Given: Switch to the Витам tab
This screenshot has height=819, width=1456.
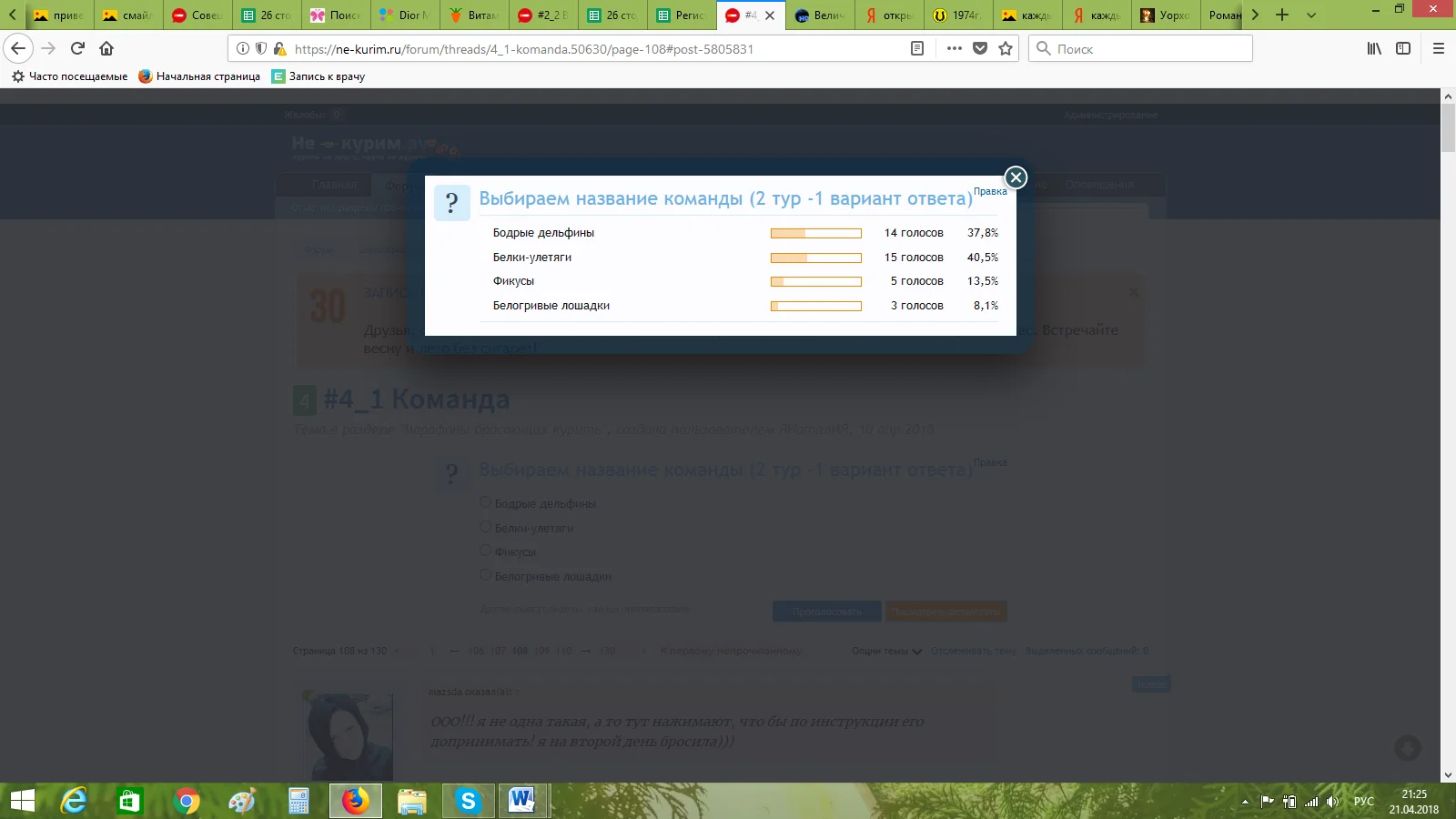Looking at the screenshot, I should [x=474, y=15].
